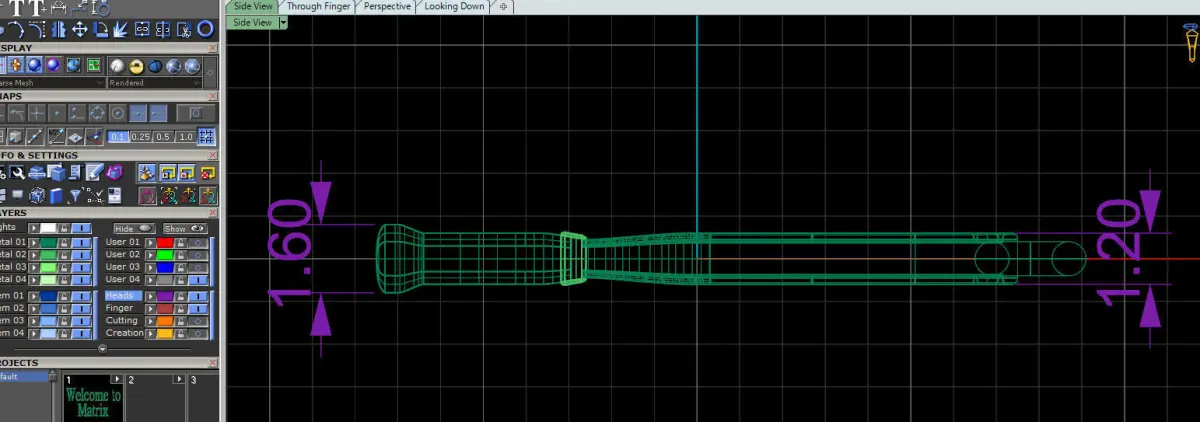This screenshot has height=422, width=1200.
Task: Toggle lock on Finger layer
Action: (180, 308)
